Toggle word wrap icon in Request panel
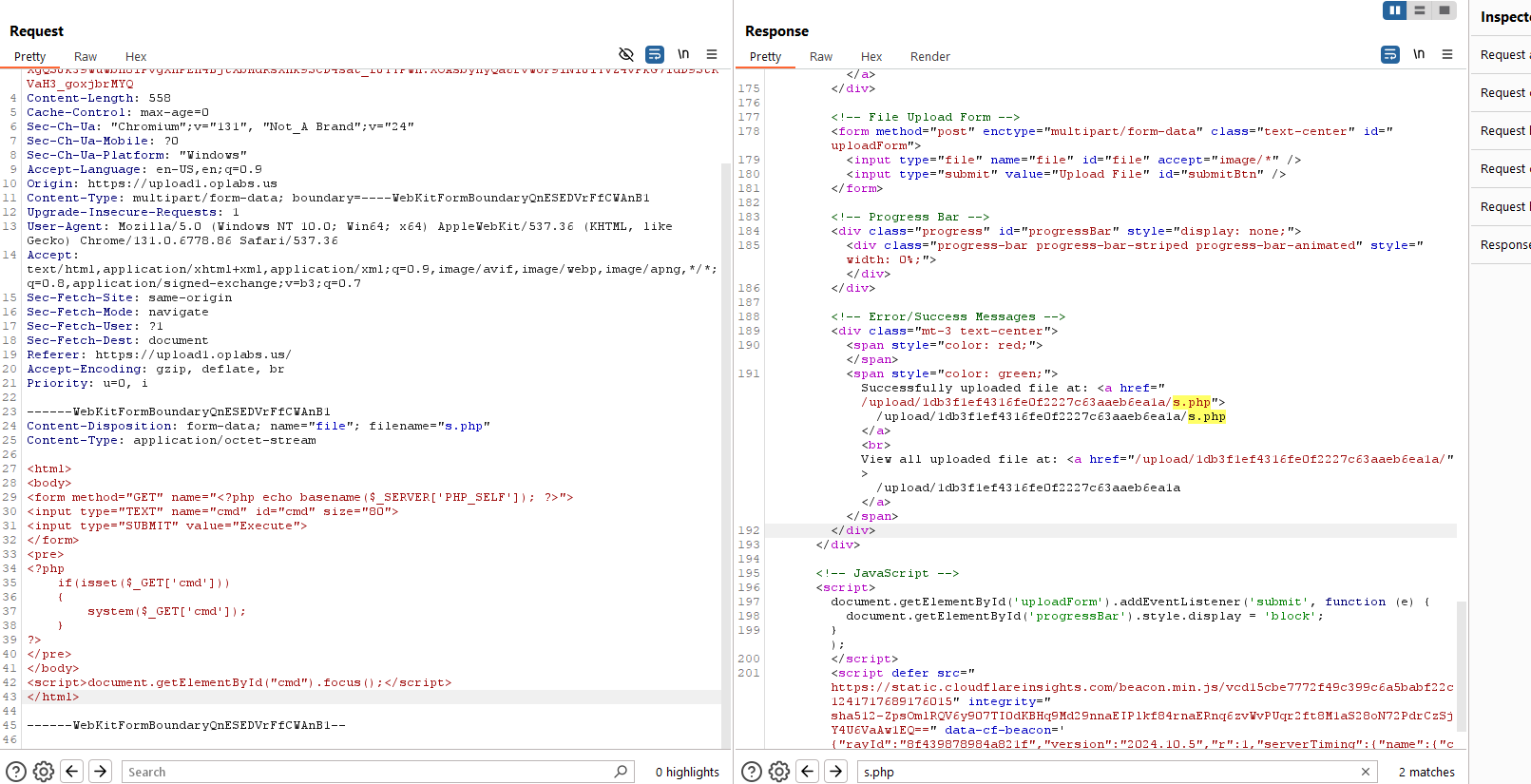Image resolution: width=1531 pixels, height=784 pixels. [655, 54]
